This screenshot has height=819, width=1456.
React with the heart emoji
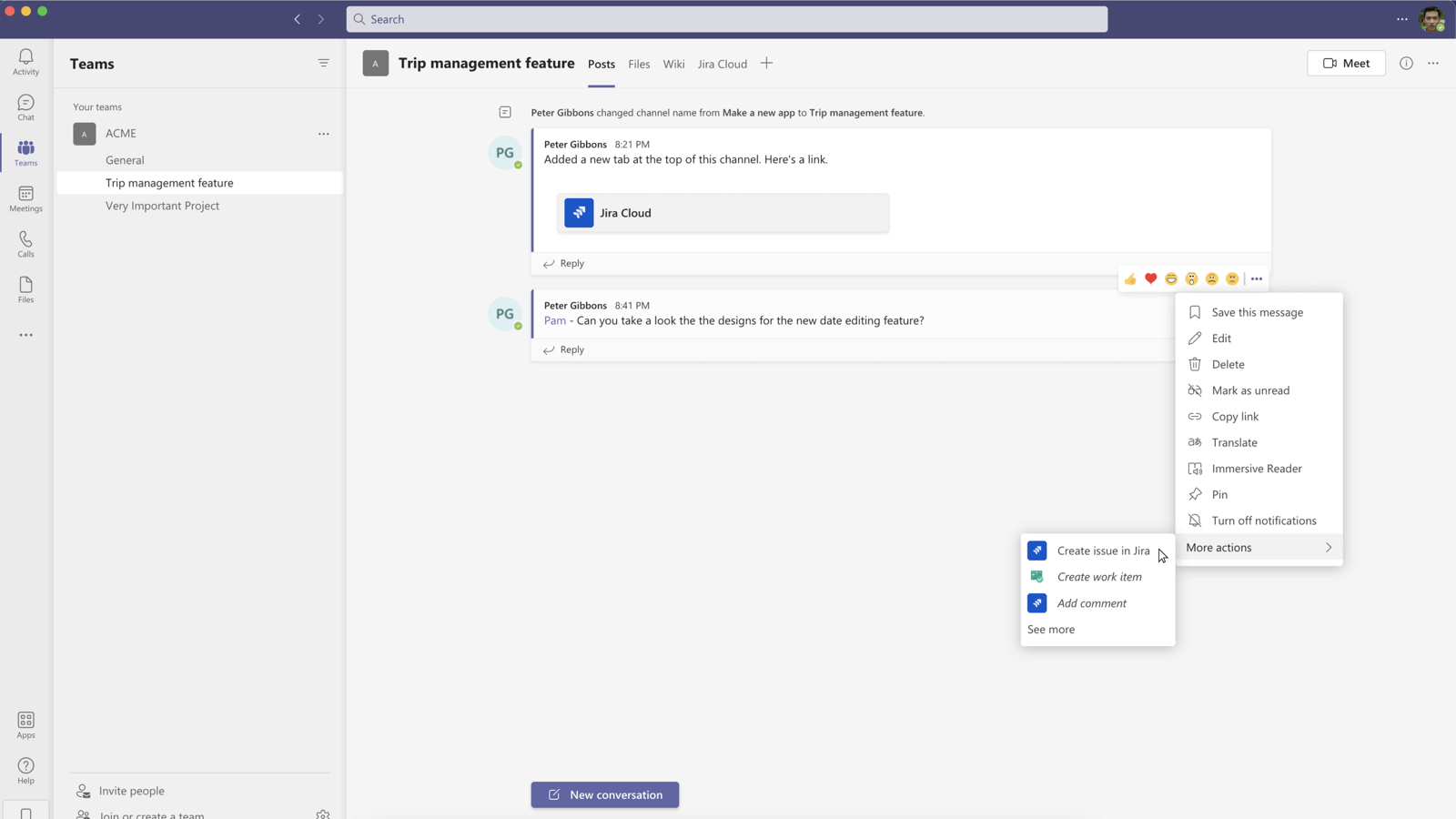[1150, 278]
